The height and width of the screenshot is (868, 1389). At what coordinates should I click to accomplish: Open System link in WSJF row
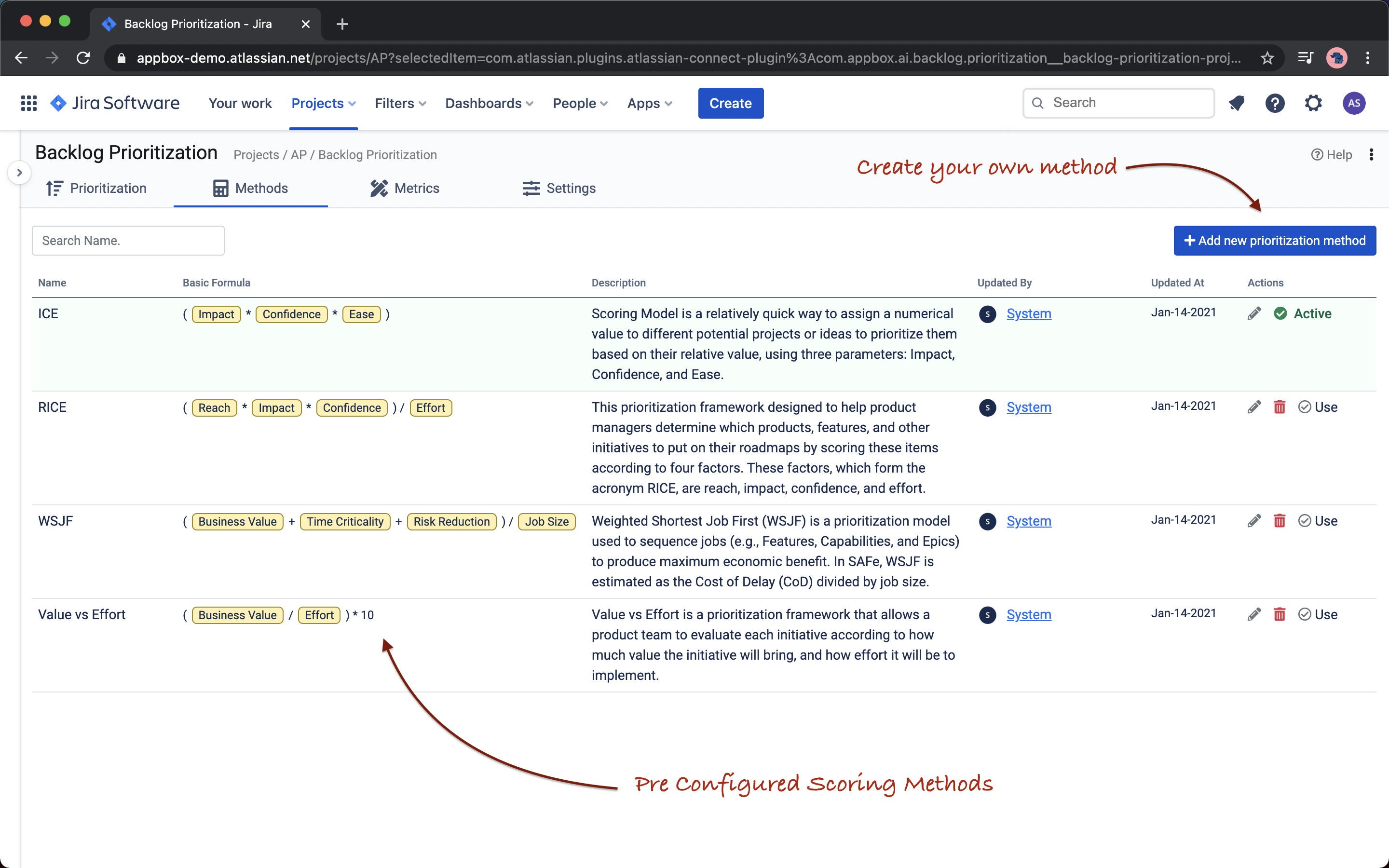(x=1029, y=521)
